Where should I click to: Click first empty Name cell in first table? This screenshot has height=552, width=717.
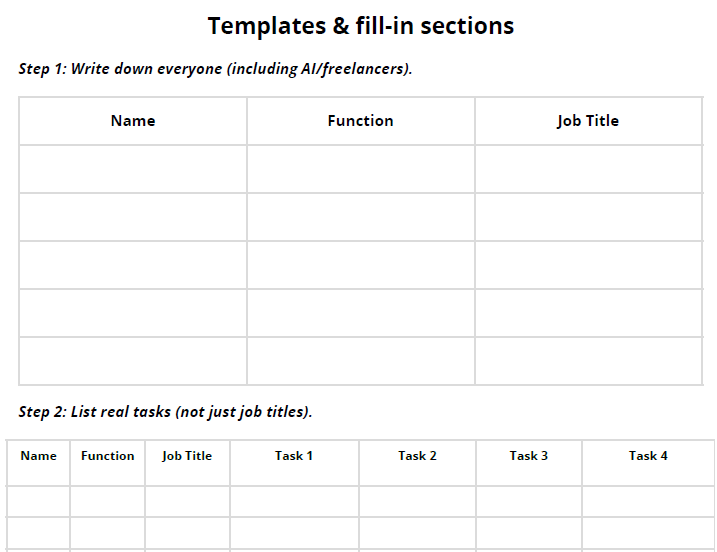pos(133,169)
